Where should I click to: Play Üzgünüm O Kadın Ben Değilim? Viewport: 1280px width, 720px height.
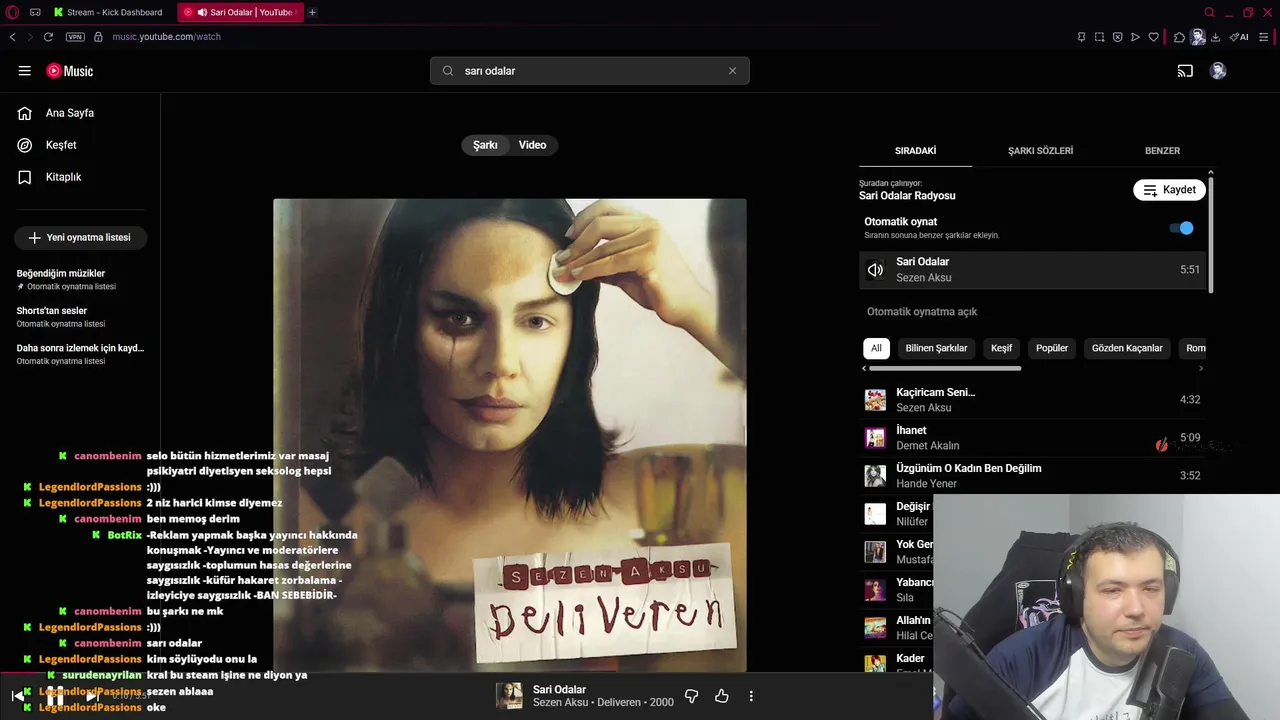tap(1032, 476)
